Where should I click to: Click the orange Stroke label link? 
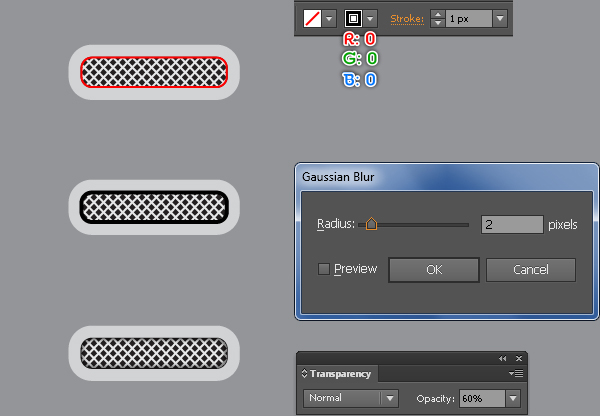pyautogui.click(x=407, y=19)
